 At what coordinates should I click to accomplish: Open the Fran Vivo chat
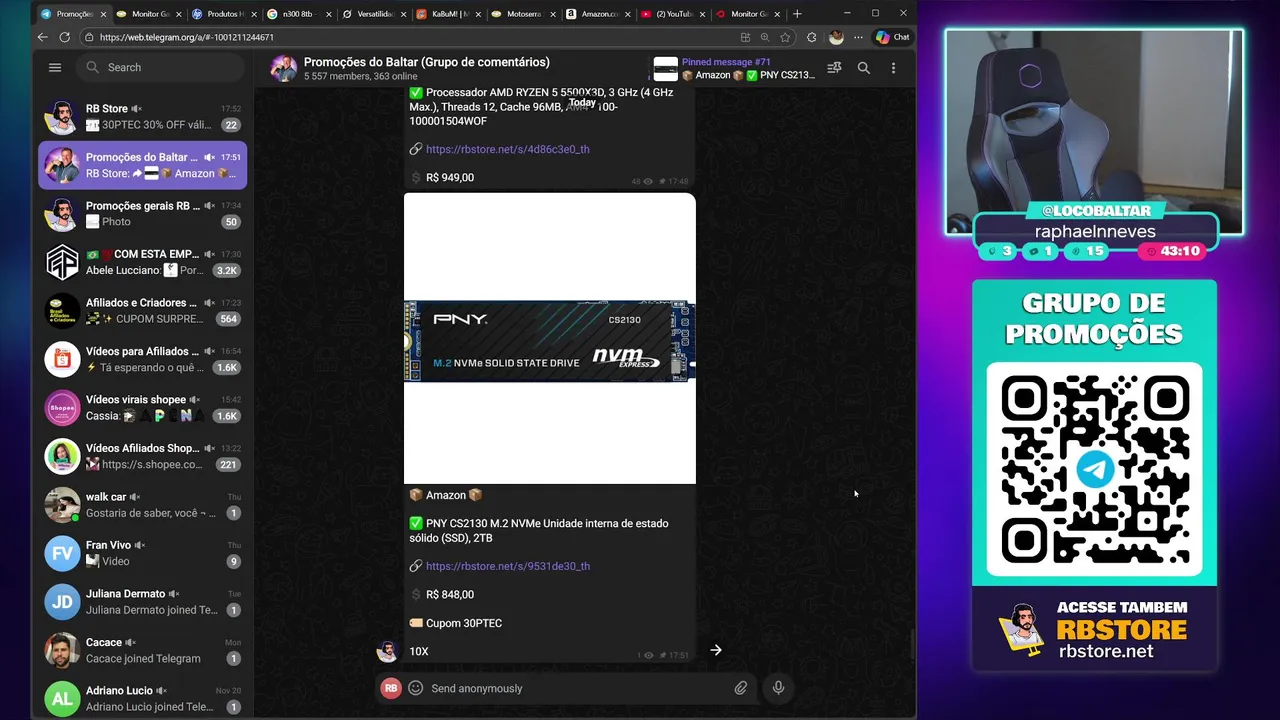click(142, 553)
